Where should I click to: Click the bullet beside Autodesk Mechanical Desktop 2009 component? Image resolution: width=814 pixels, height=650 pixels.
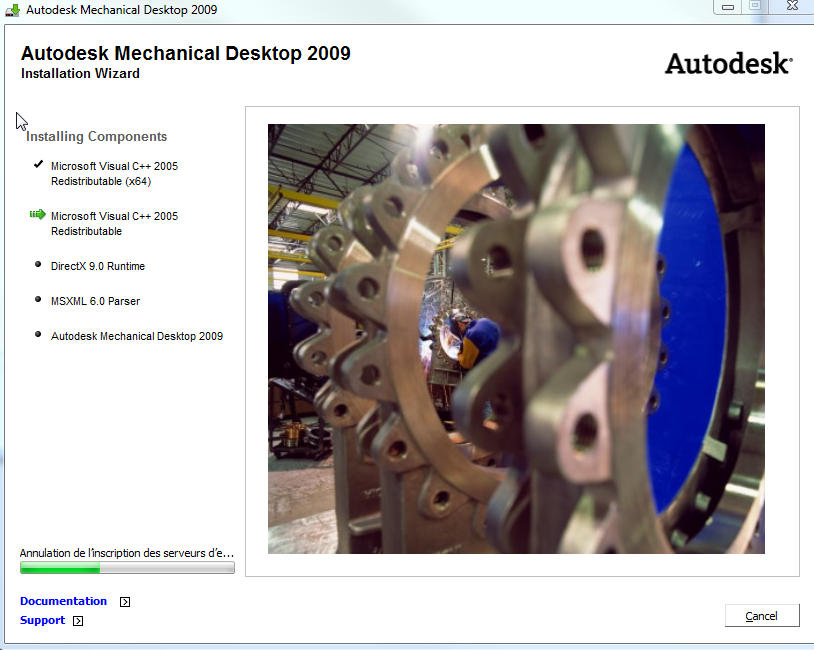(x=38, y=334)
